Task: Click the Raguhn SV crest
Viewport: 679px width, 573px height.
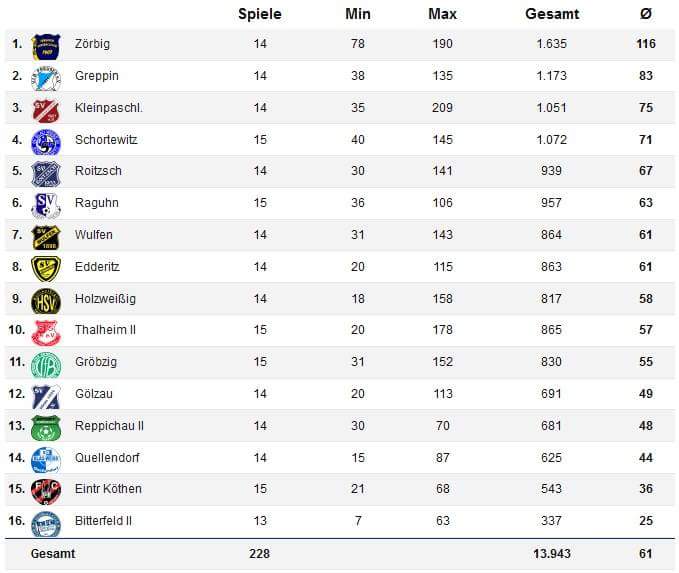Action: [46, 205]
